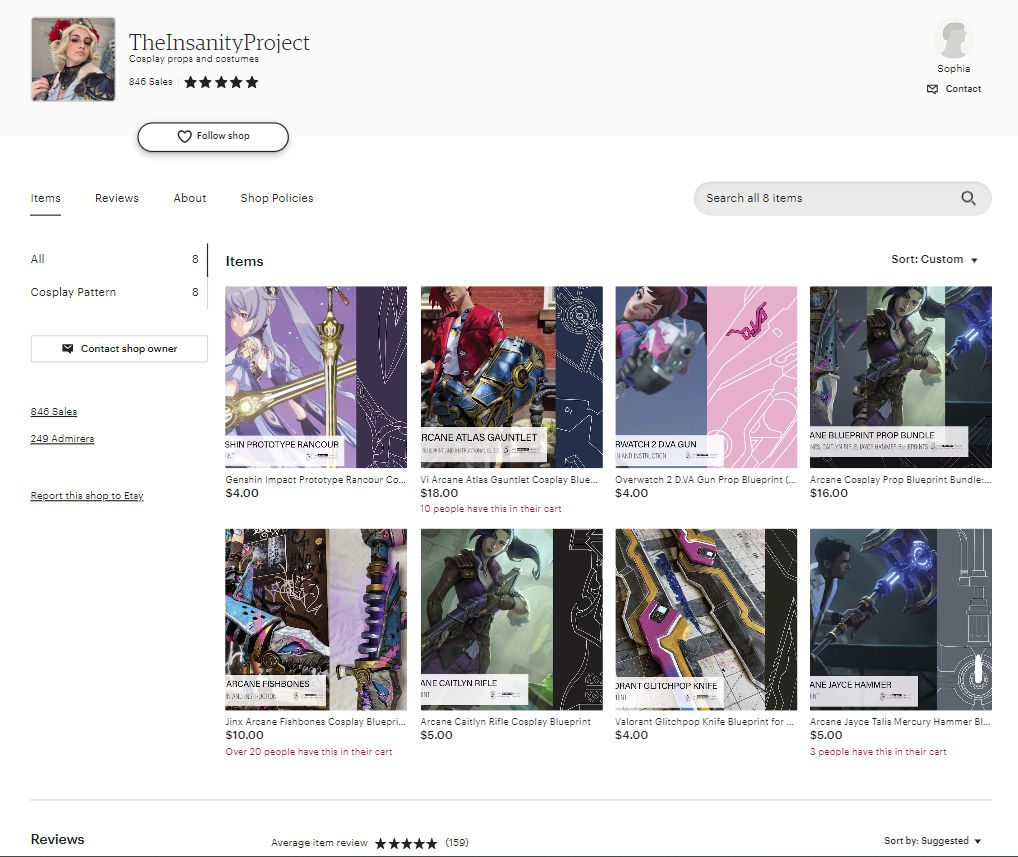Open Arcane Caitlyn Rifle thumbnail

512,619
